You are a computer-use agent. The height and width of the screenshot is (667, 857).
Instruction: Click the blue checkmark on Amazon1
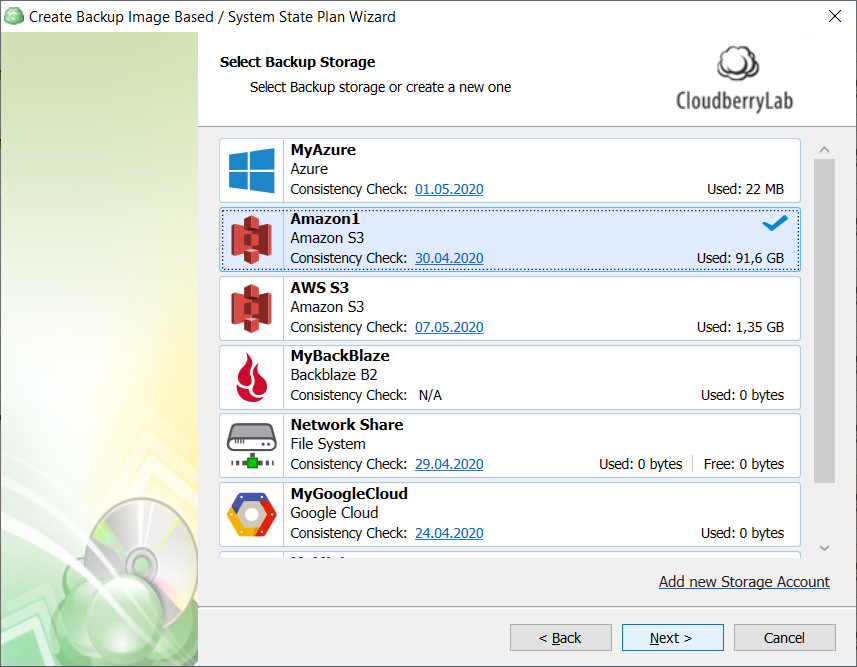pyautogui.click(x=775, y=223)
